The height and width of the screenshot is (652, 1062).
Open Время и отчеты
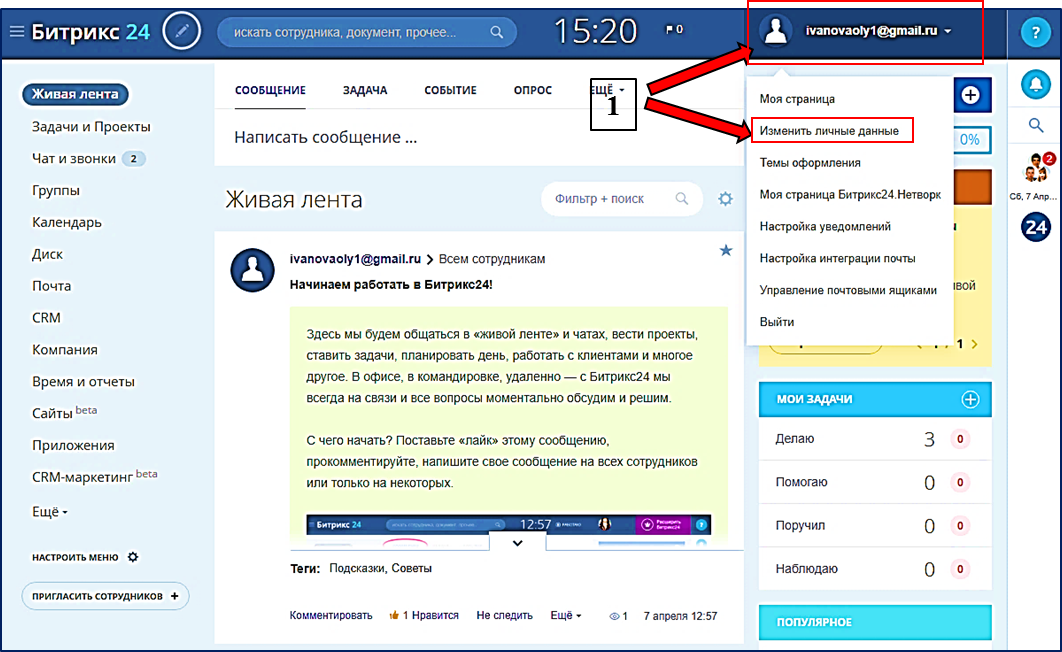(x=83, y=381)
